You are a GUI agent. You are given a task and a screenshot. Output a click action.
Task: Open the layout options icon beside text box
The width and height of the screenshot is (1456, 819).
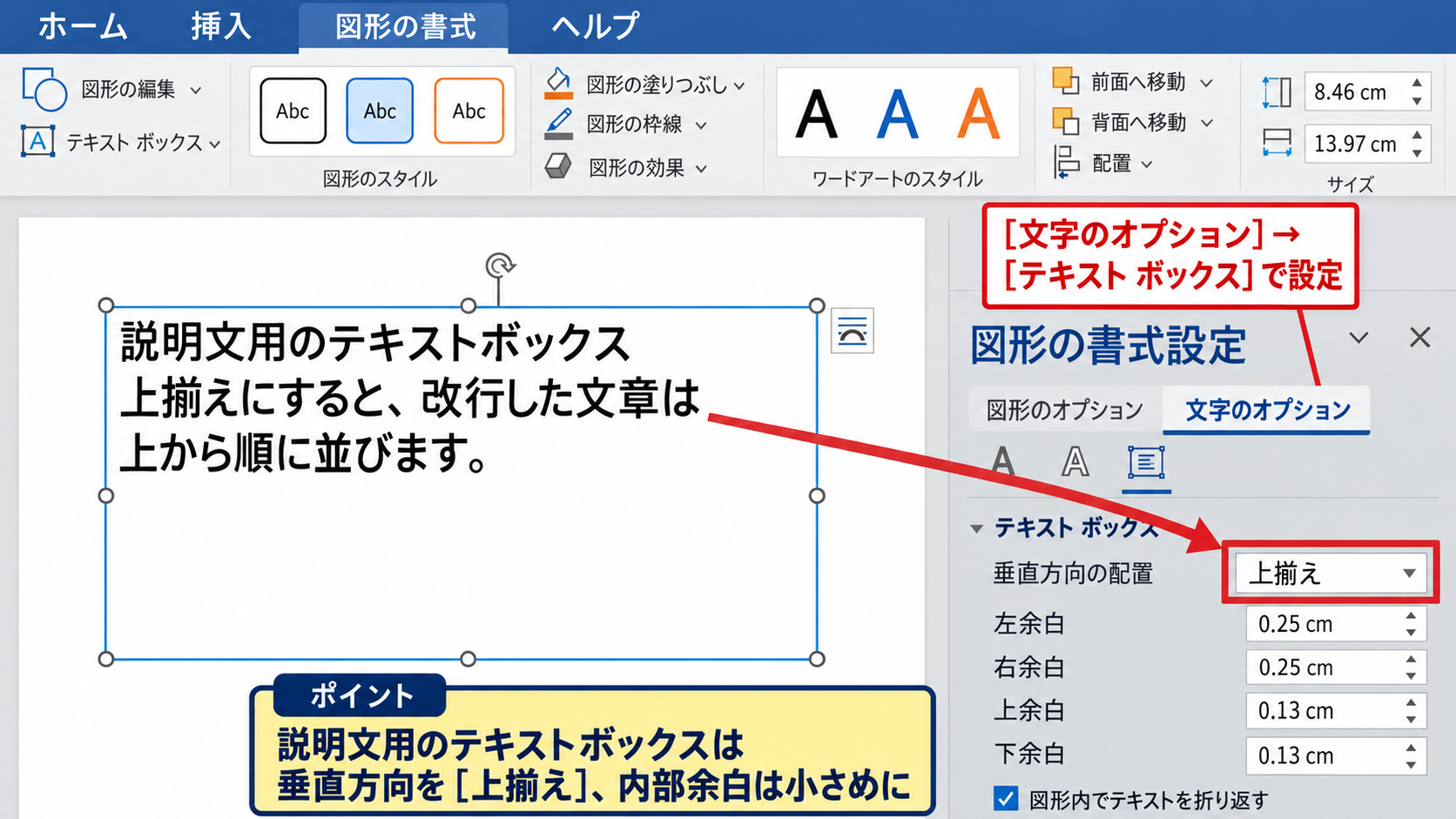coord(853,331)
